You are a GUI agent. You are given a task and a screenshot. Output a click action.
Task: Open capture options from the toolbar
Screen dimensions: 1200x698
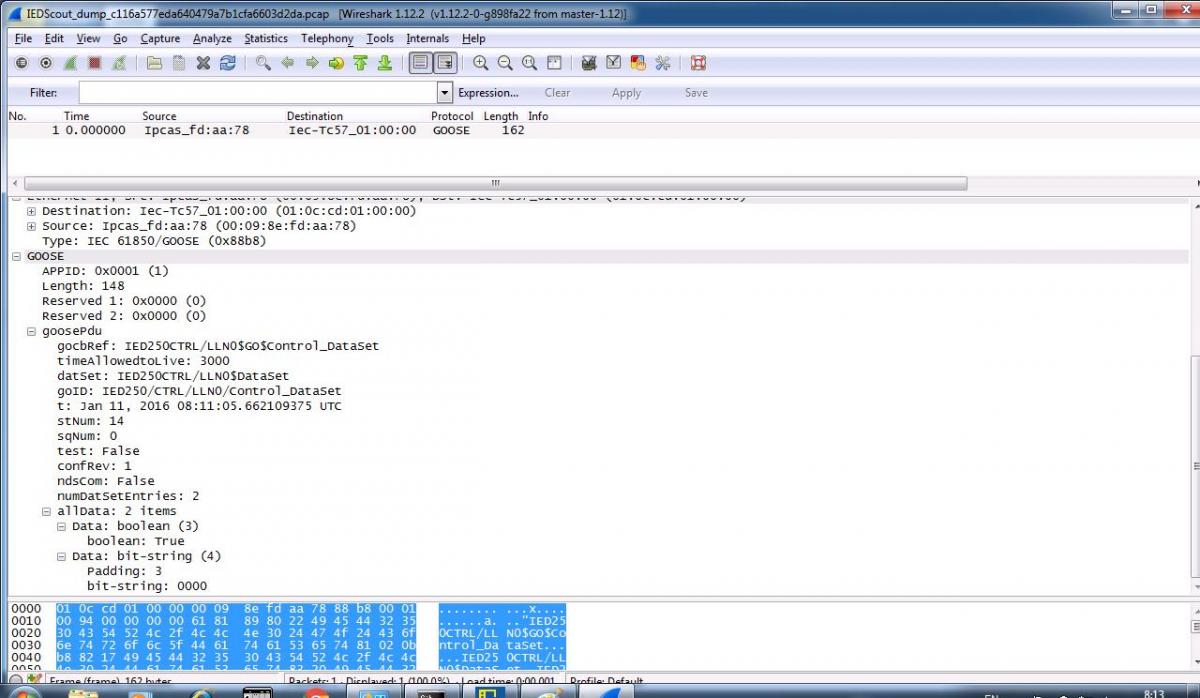tap(46, 63)
